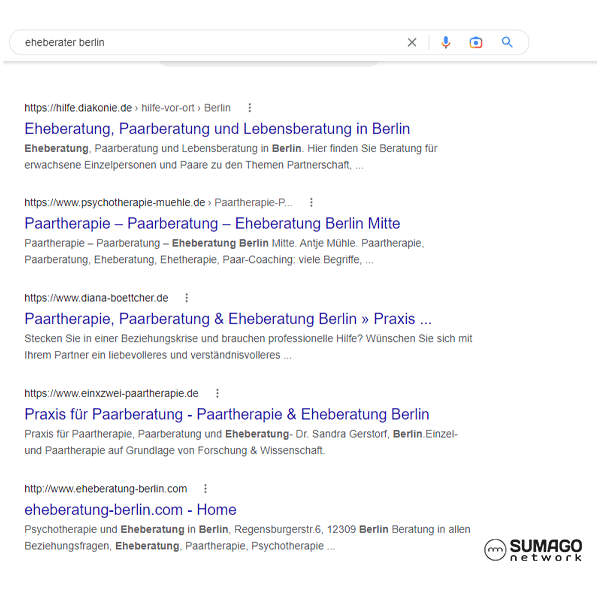Start voice search with the microphone icon
The image size is (600, 600).
pos(445,42)
